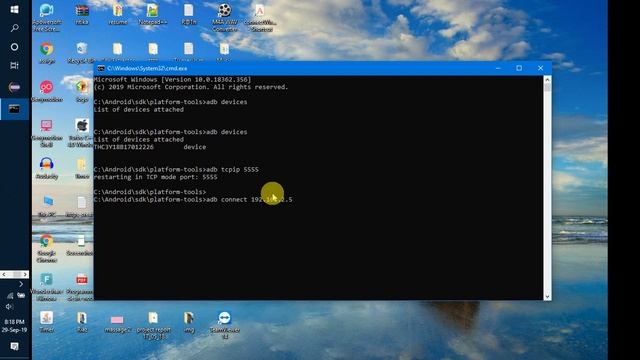This screenshot has width=640, height=360.
Task: Launch Notepad++ from the desktop
Action: [x=153, y=15]
